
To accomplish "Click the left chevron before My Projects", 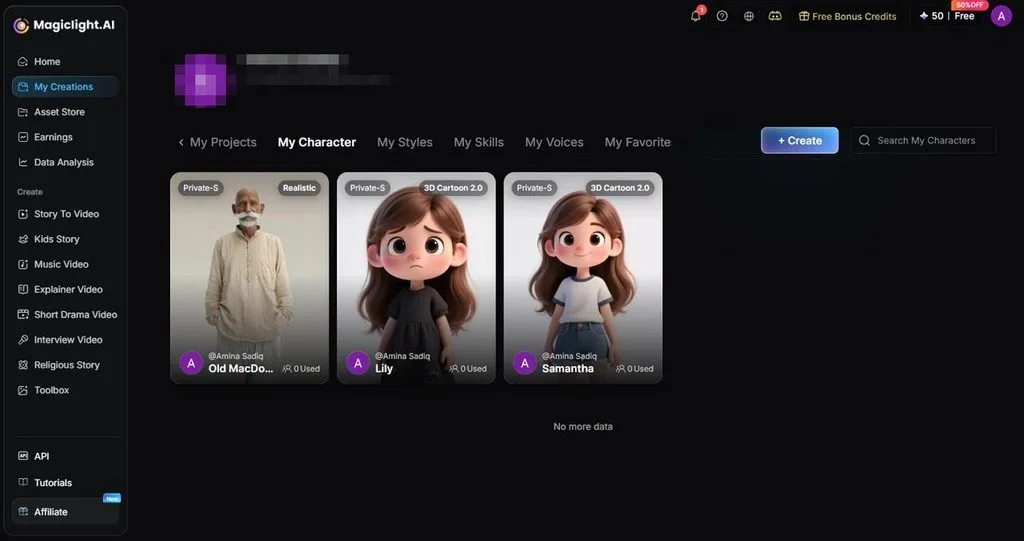I will click(181, 142).
